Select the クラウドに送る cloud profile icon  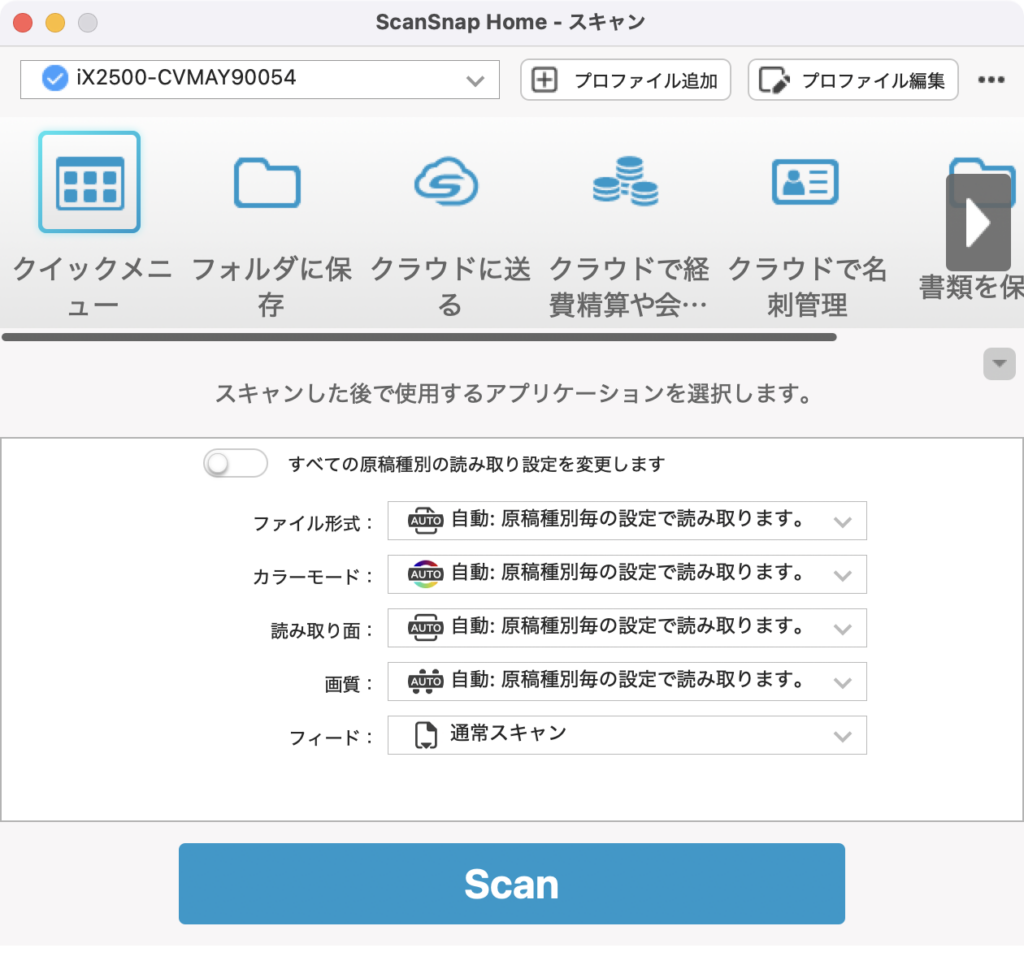tap(446, 181)
